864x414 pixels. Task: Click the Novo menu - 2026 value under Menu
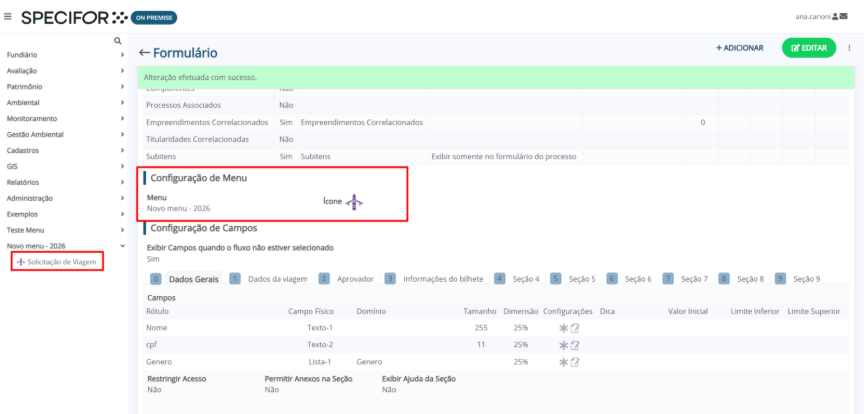[179, 208]
